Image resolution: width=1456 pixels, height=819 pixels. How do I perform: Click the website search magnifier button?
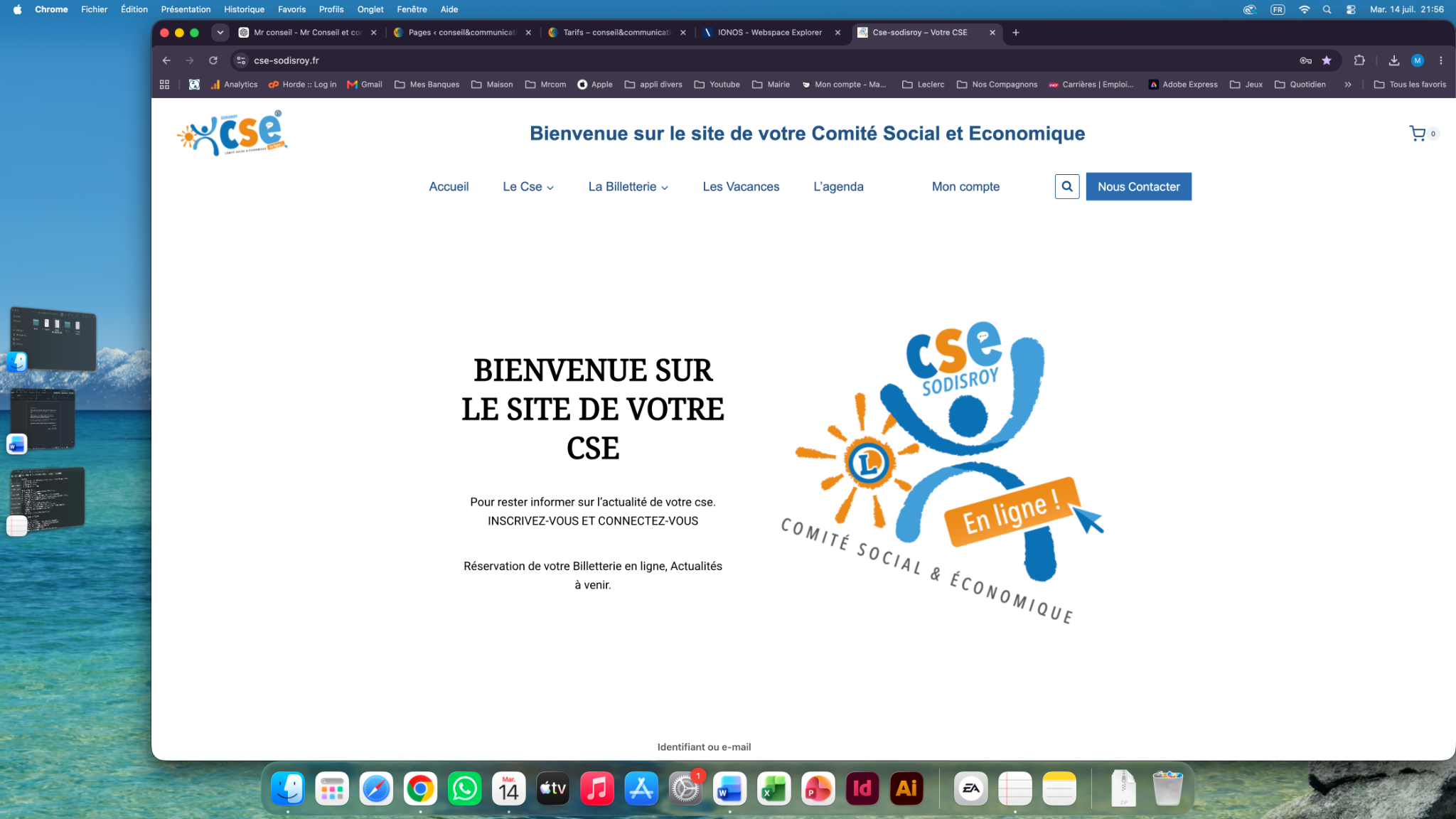click(x=1066, y=186)
